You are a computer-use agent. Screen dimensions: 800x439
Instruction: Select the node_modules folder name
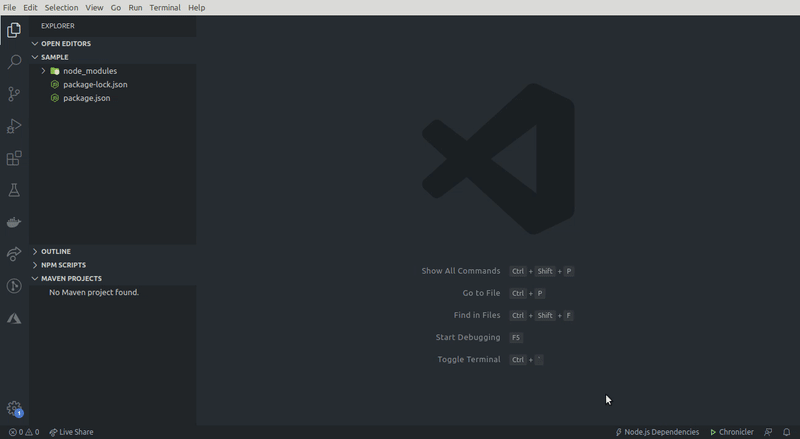click(90, 71)
